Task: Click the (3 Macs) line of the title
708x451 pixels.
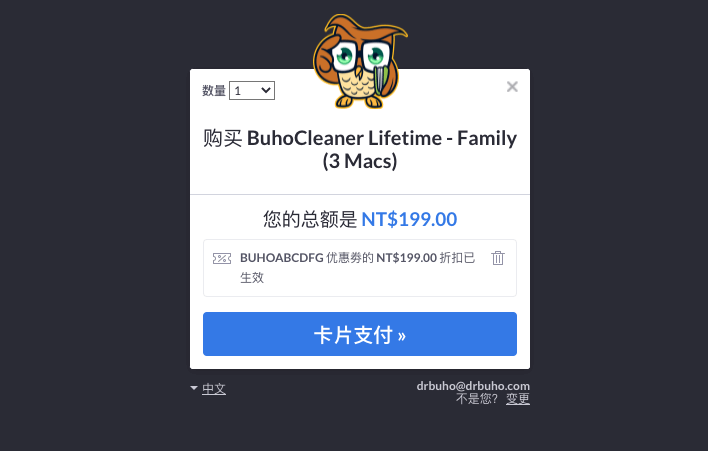Action: pos(360,161)
